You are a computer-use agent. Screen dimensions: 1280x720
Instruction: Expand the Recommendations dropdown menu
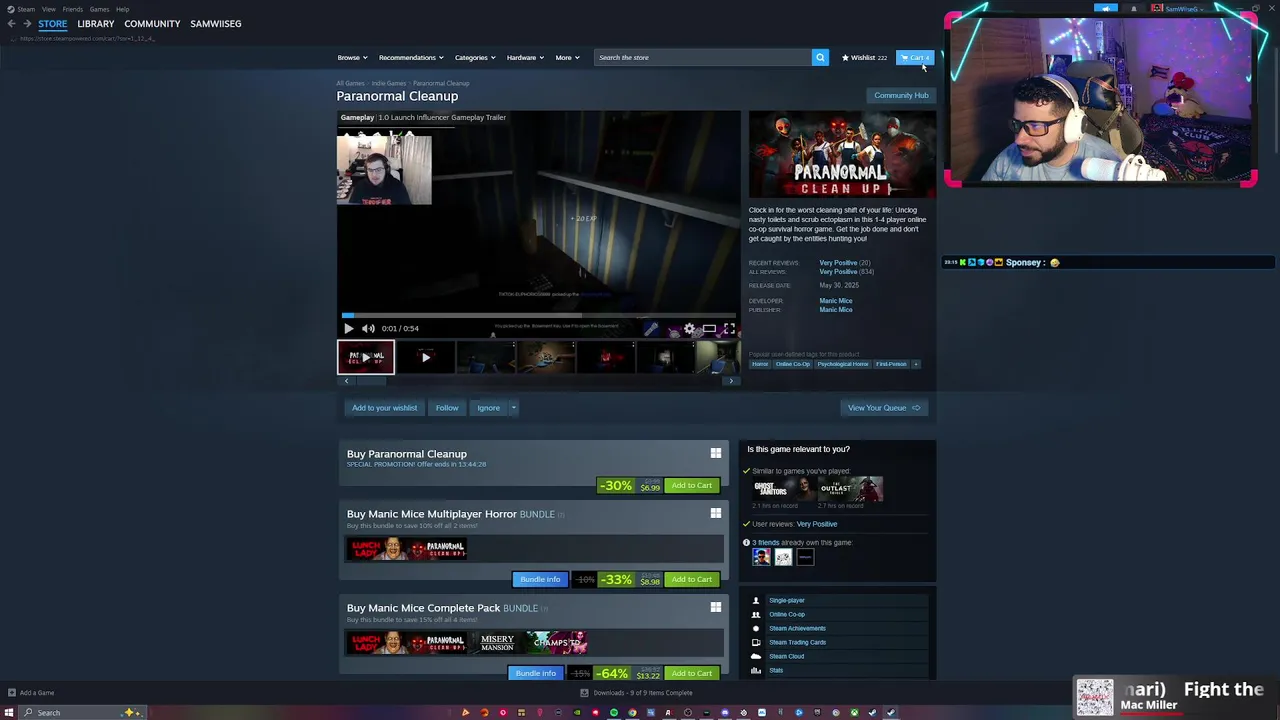point(411,57)
